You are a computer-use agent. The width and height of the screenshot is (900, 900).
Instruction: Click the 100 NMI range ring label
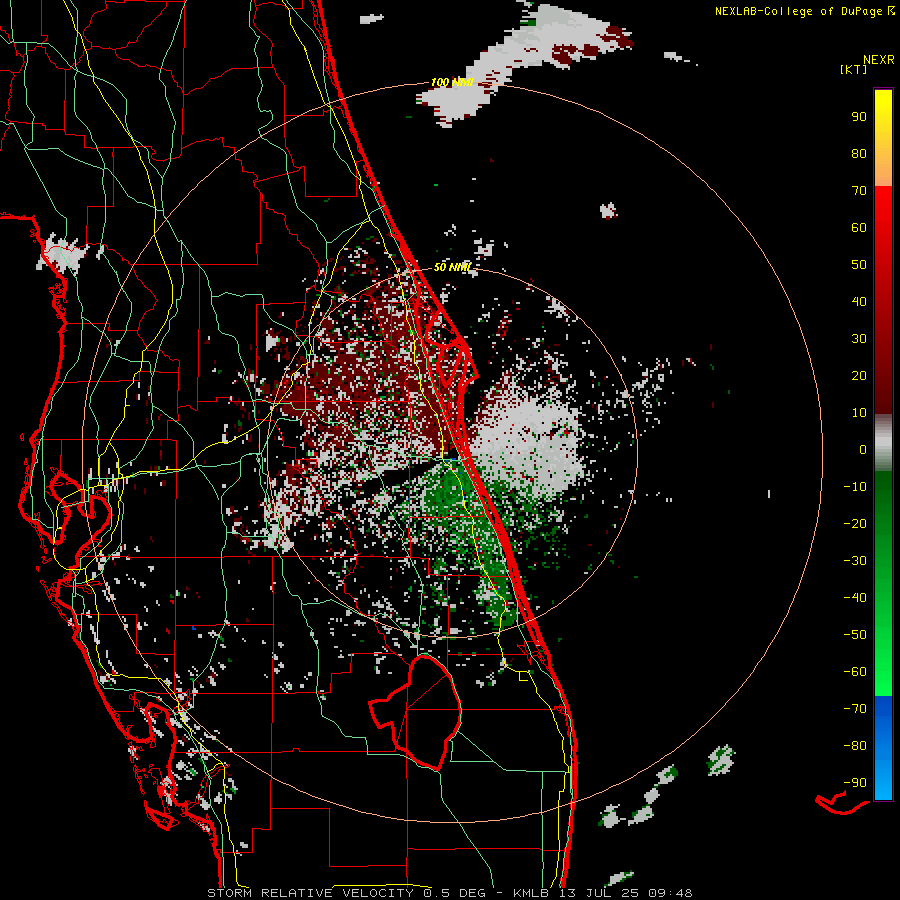coord(452,83)
